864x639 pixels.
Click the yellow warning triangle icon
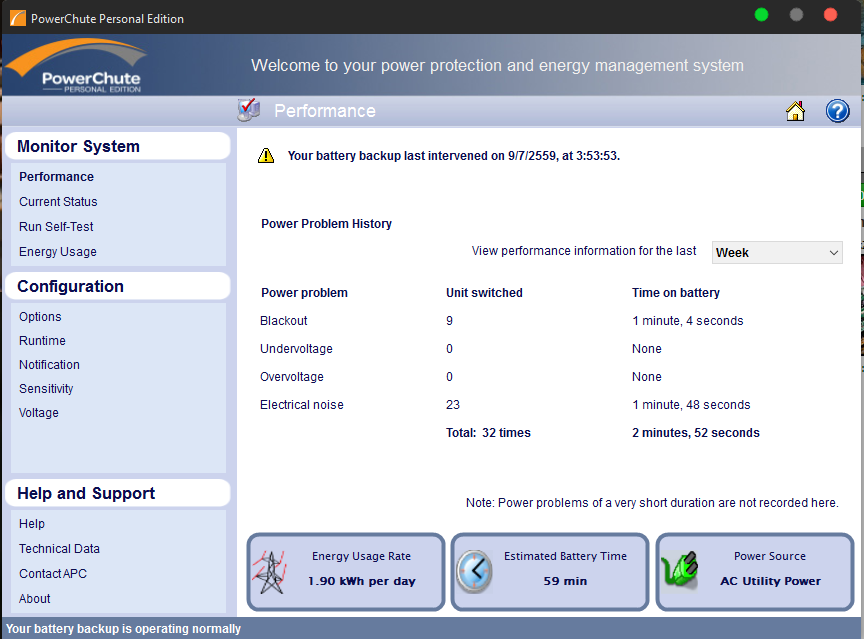coord(266,156)
